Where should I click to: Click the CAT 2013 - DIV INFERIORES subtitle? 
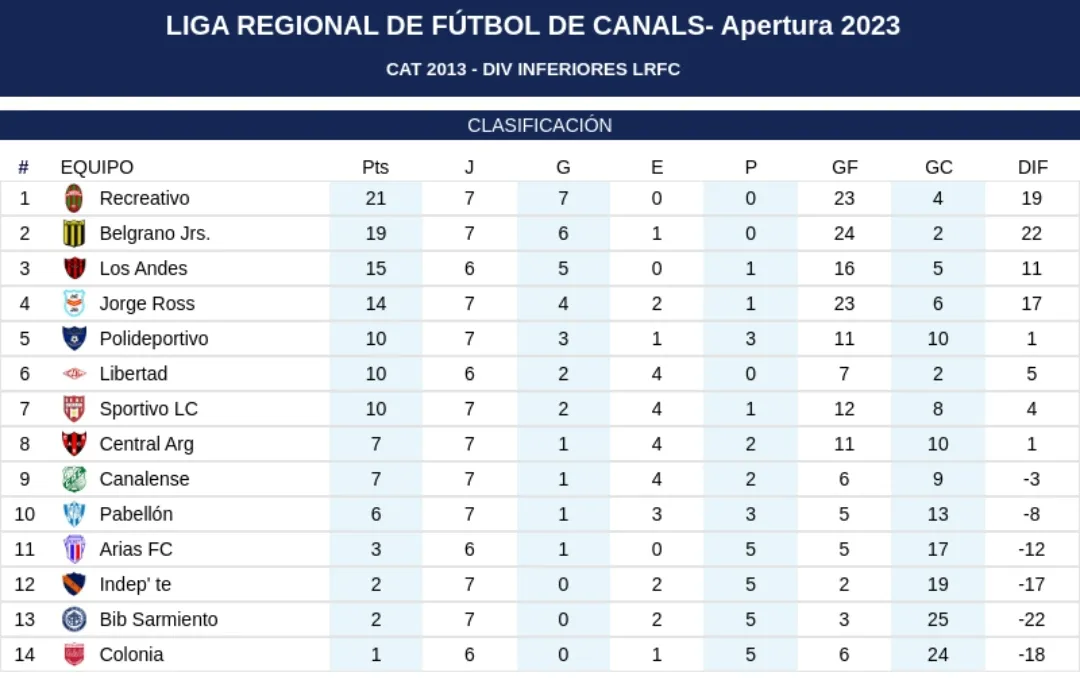click(x=533, y=69)
